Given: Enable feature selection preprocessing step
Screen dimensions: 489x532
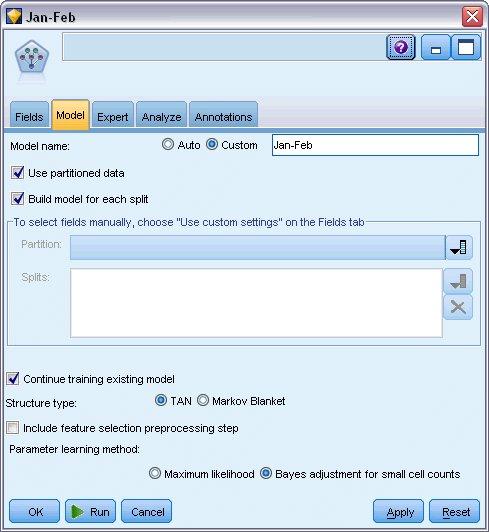Looking at the screenshot, I should click(13, 428).
